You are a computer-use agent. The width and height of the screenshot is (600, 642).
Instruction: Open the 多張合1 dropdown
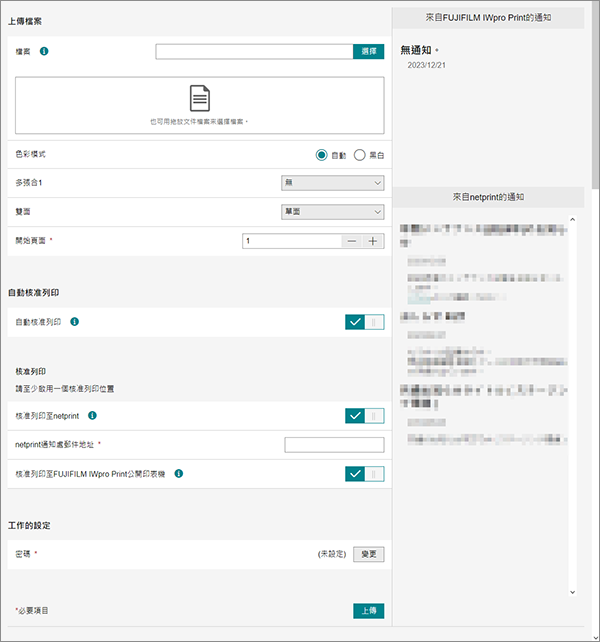point(333,183)
